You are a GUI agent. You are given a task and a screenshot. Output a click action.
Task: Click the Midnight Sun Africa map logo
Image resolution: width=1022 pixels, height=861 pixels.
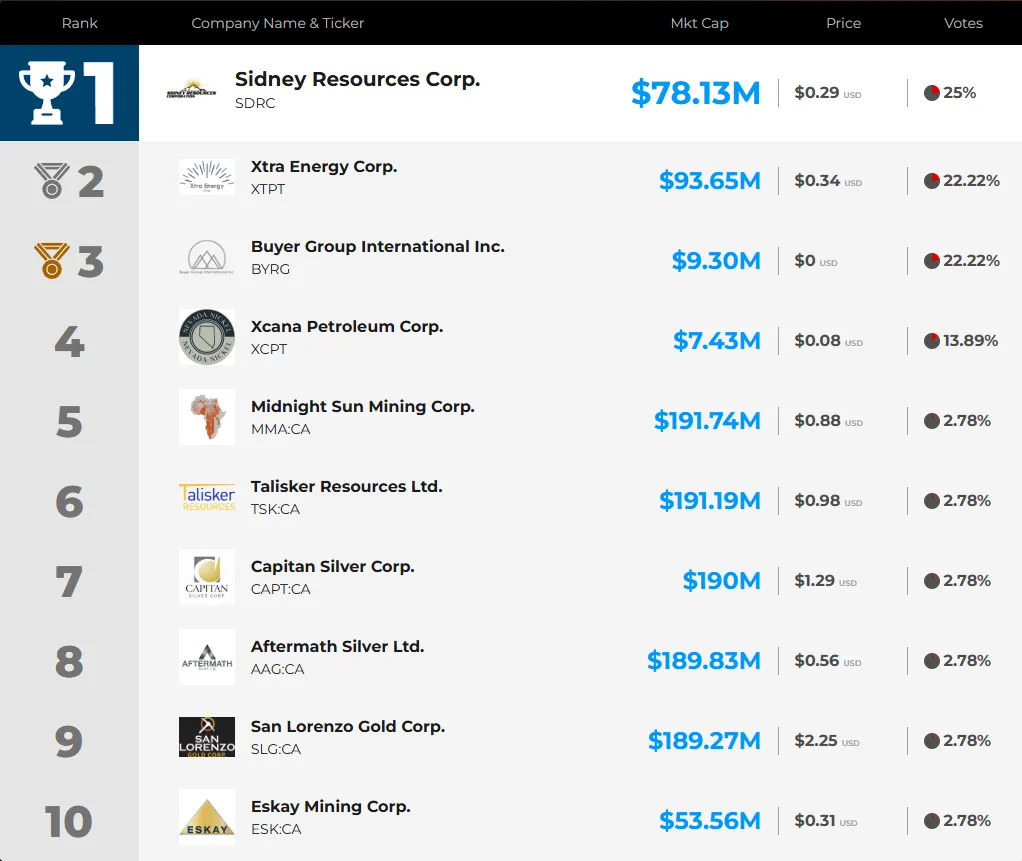[207, 417]
